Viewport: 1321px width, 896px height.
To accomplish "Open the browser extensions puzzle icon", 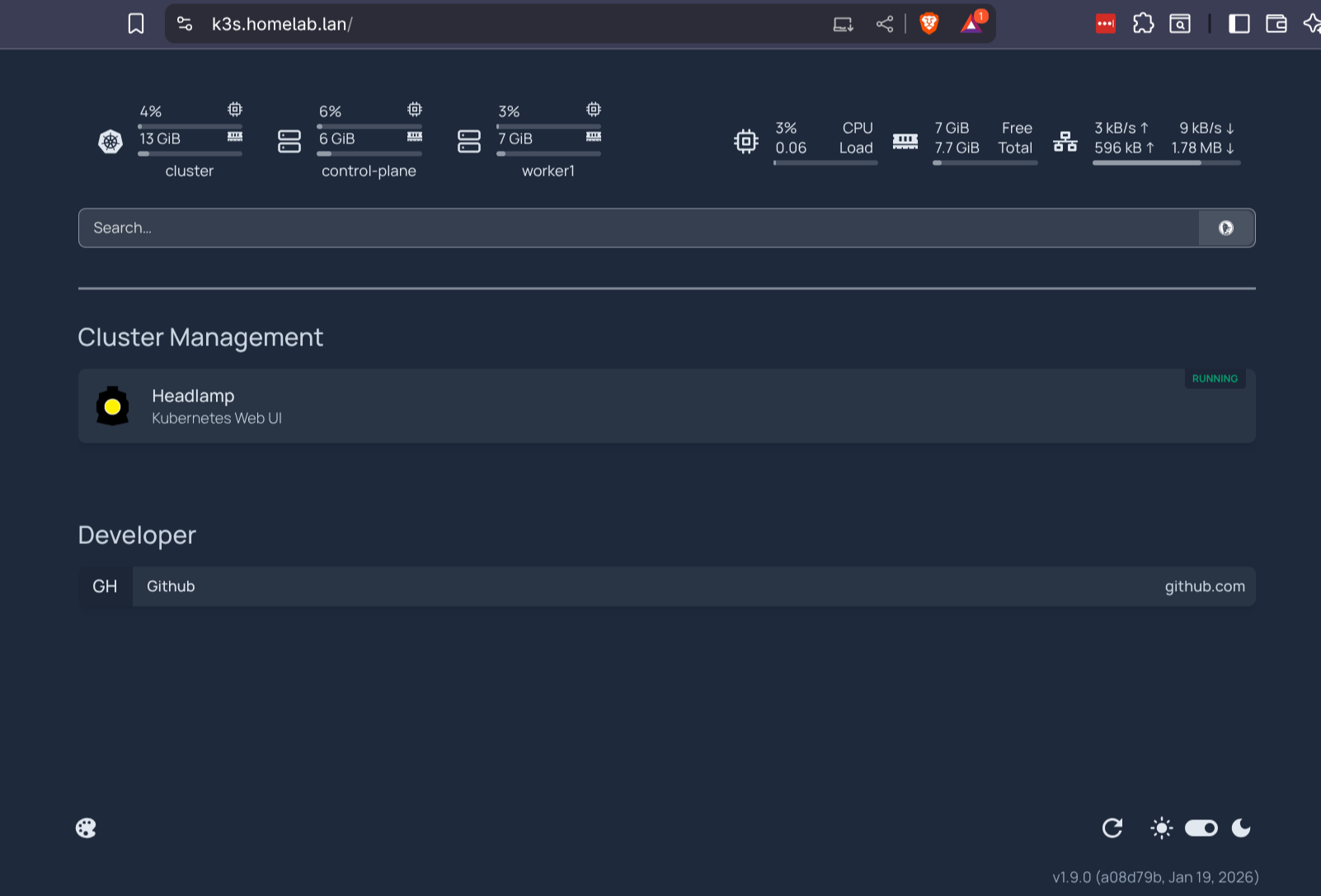I will (1143, 24).
